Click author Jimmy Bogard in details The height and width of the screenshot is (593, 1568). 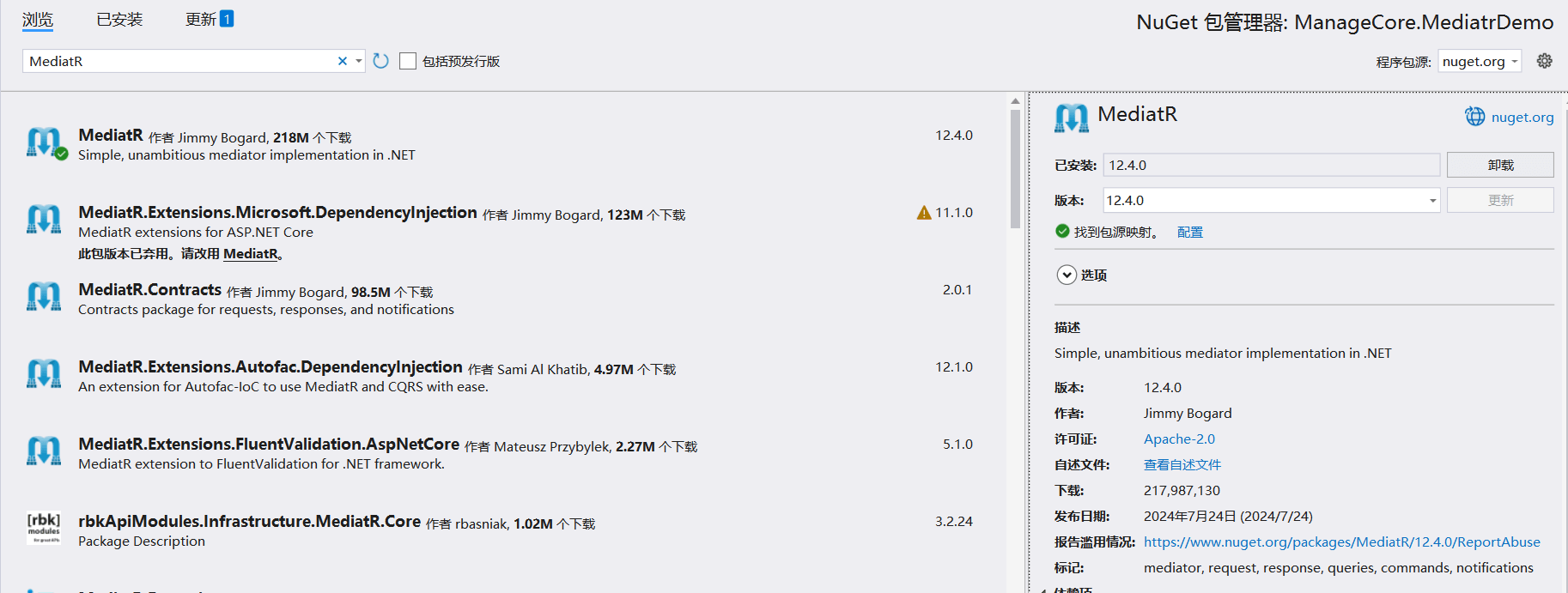[1188, 413]
